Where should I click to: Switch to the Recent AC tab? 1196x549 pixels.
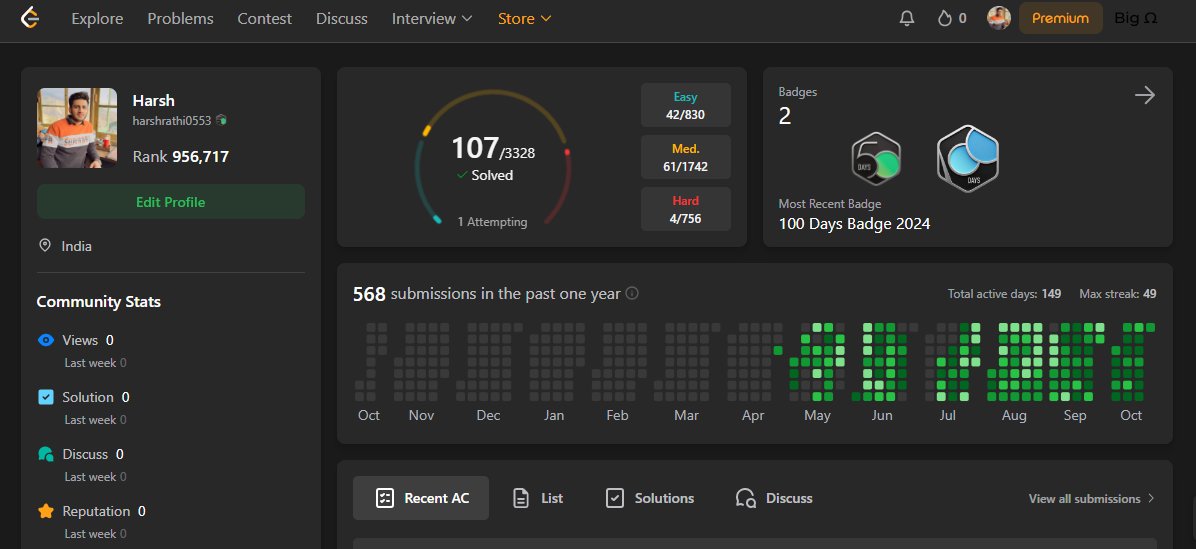pos(421,498)
